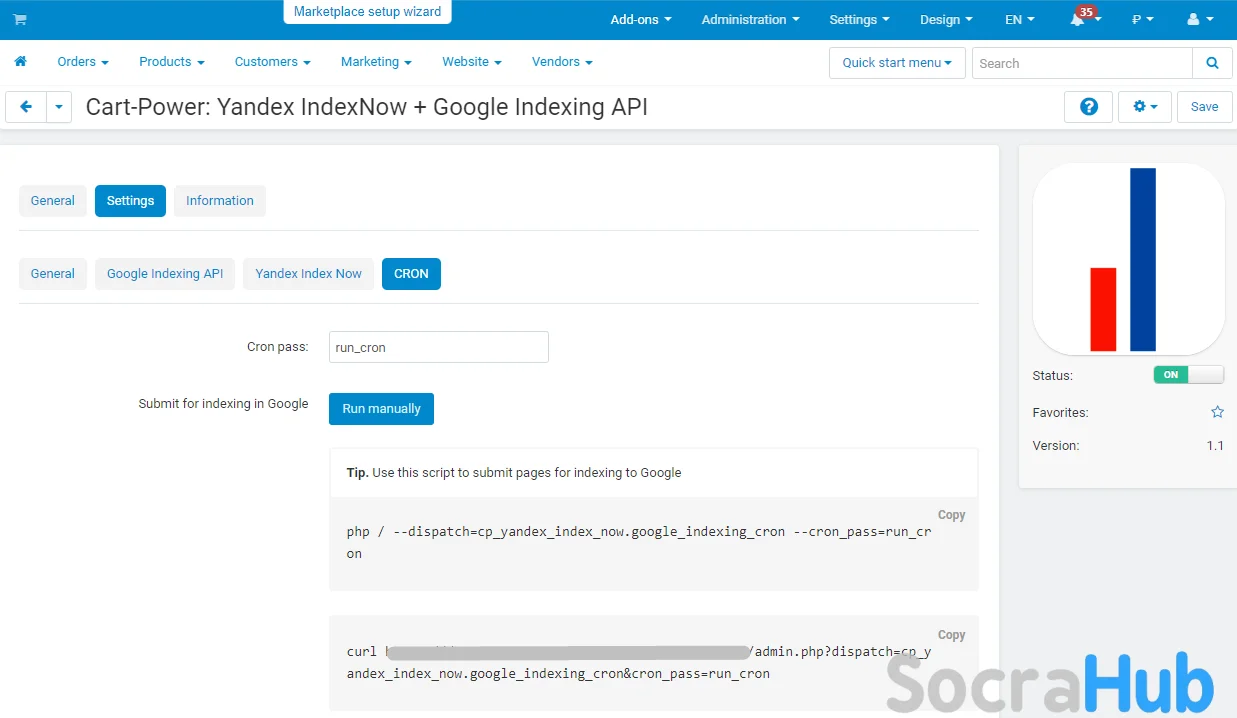Save the add-on settings
The image size is (1237, 718).
[x=1204, y=107]
